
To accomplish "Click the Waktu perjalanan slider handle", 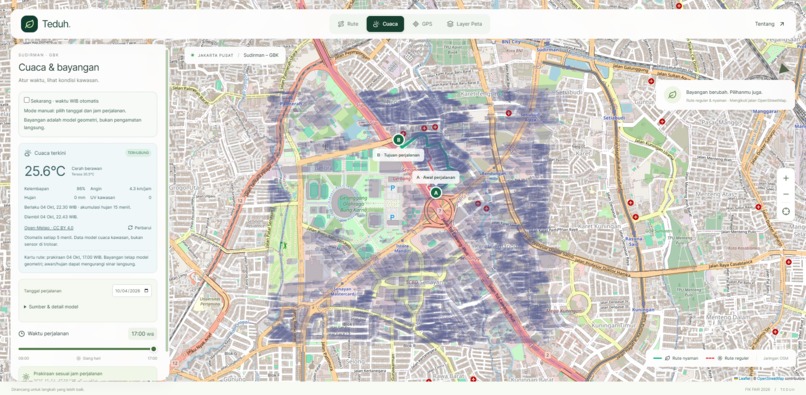I will click(x=153, y=349).
